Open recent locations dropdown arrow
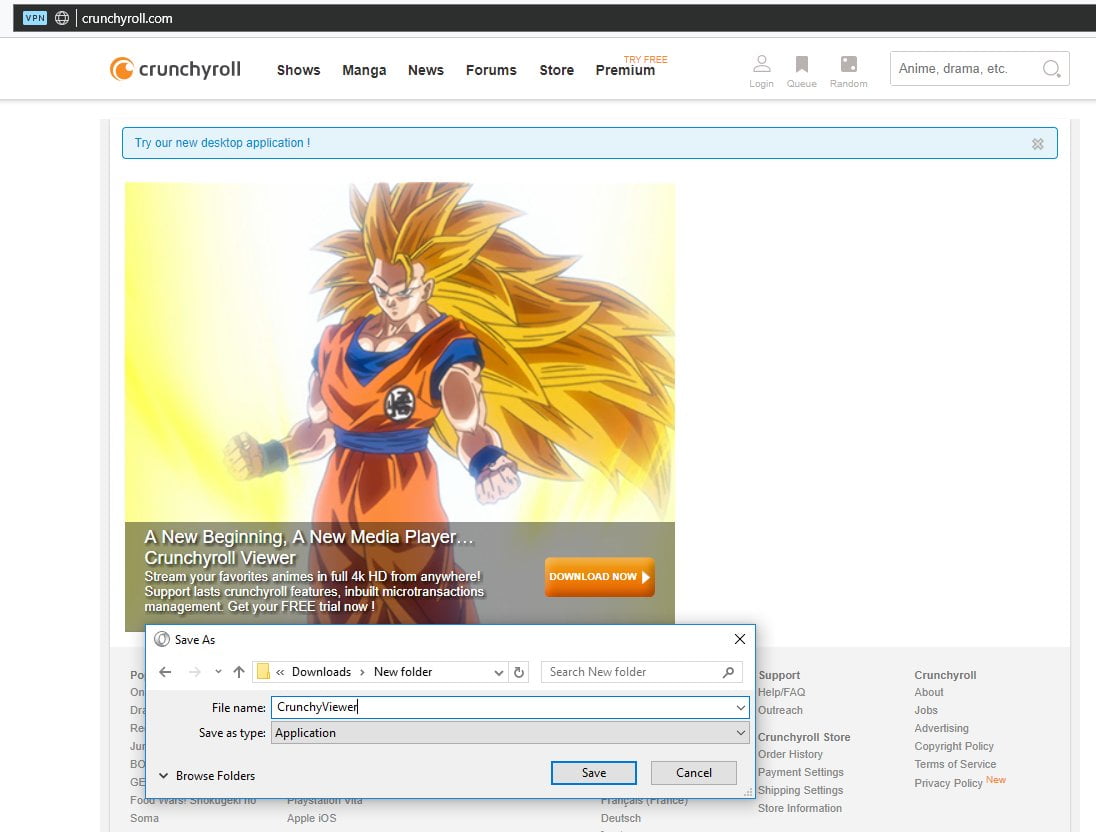This screenshot has height=832, width=1096. tap(219, 672)
